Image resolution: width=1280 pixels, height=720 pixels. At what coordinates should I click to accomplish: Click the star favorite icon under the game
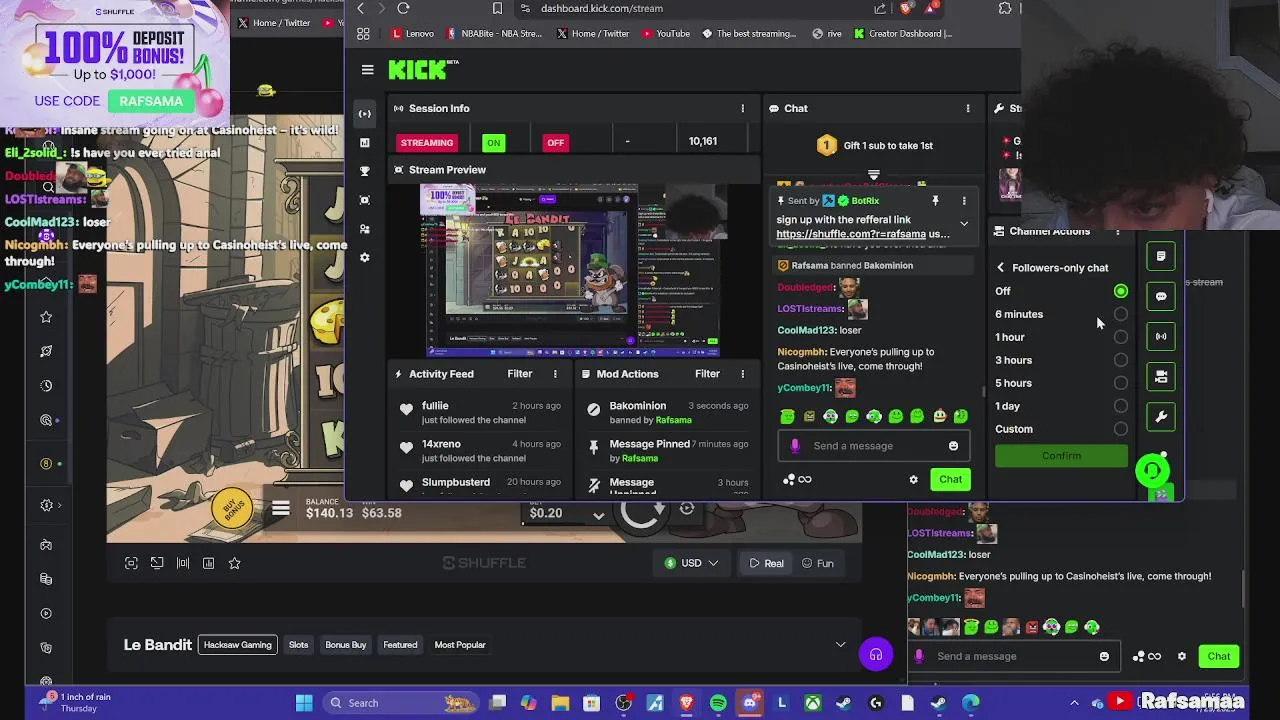pyautogui.click(x=234, y=563)
